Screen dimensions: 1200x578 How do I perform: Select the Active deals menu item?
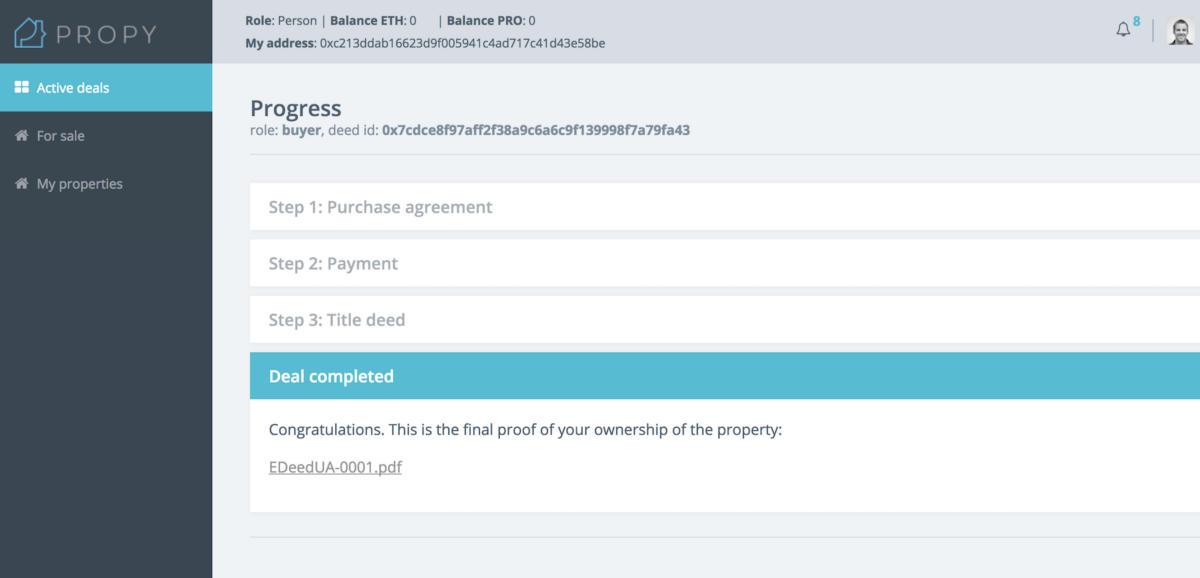73,88
